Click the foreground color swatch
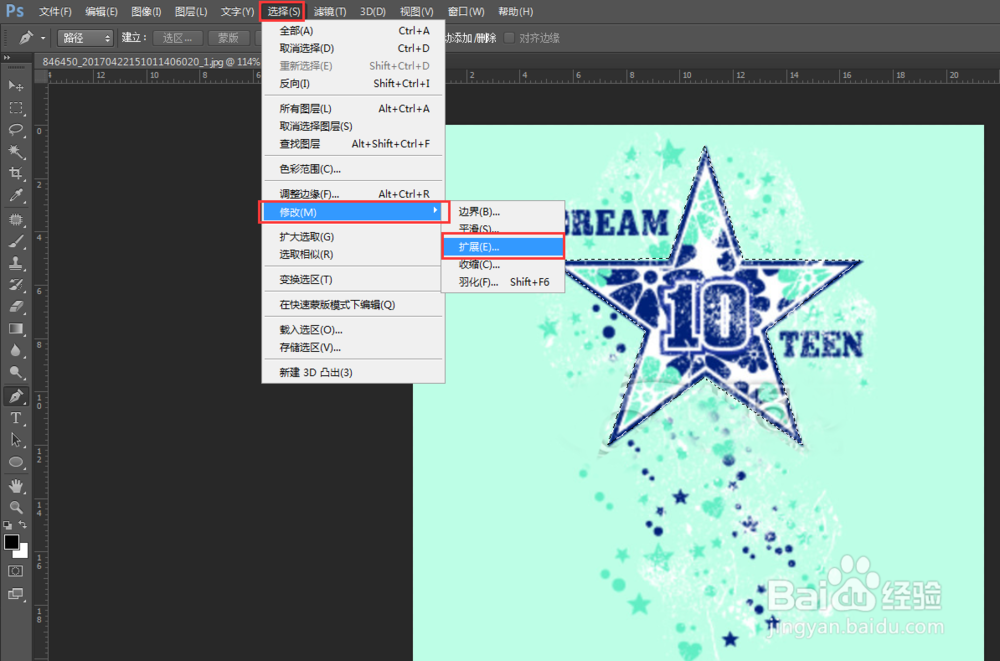The width and height of the screenshot is (1000, 661). (11, 541)
